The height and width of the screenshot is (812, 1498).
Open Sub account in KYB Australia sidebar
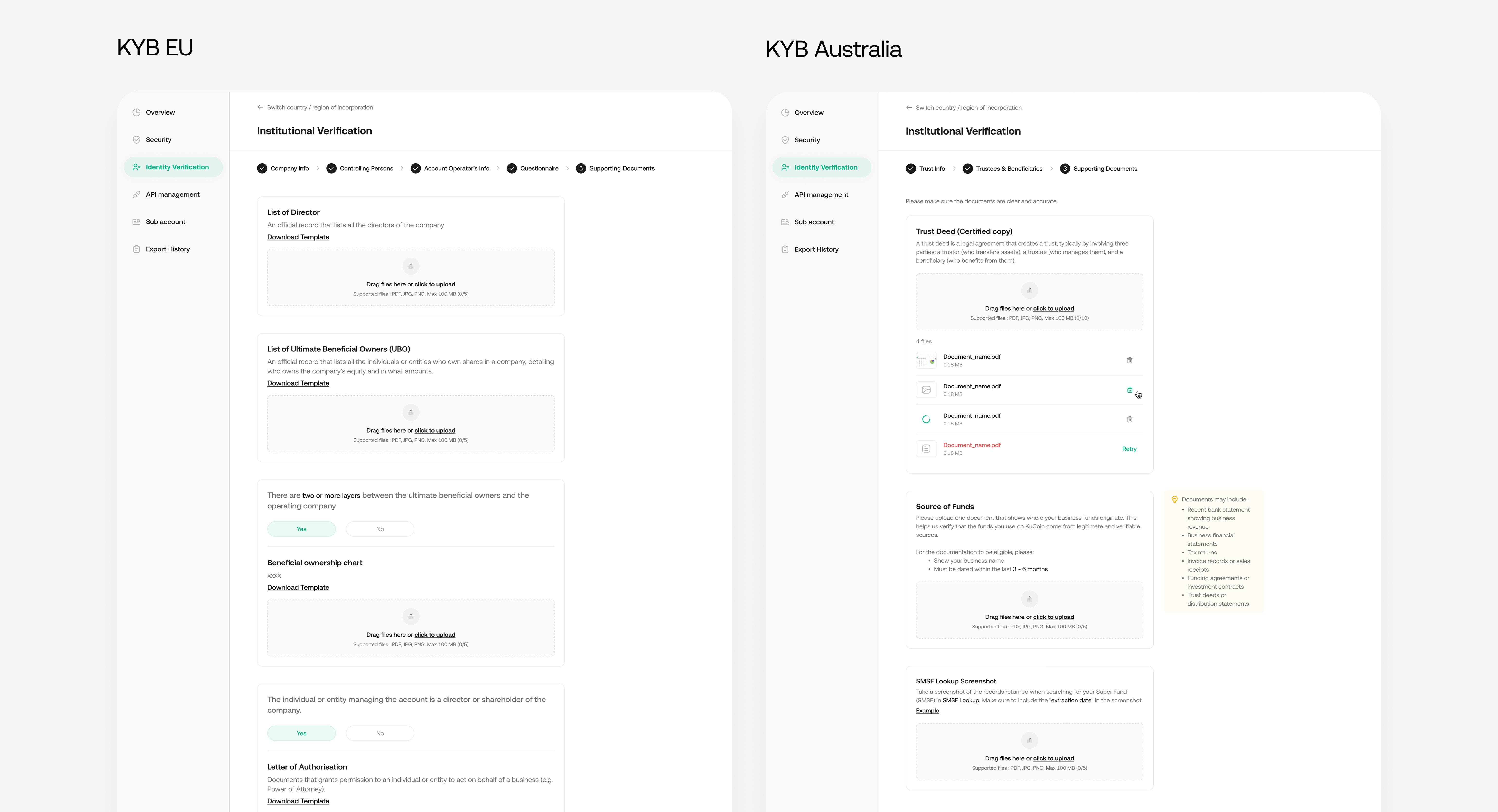[x=822, y=222]
